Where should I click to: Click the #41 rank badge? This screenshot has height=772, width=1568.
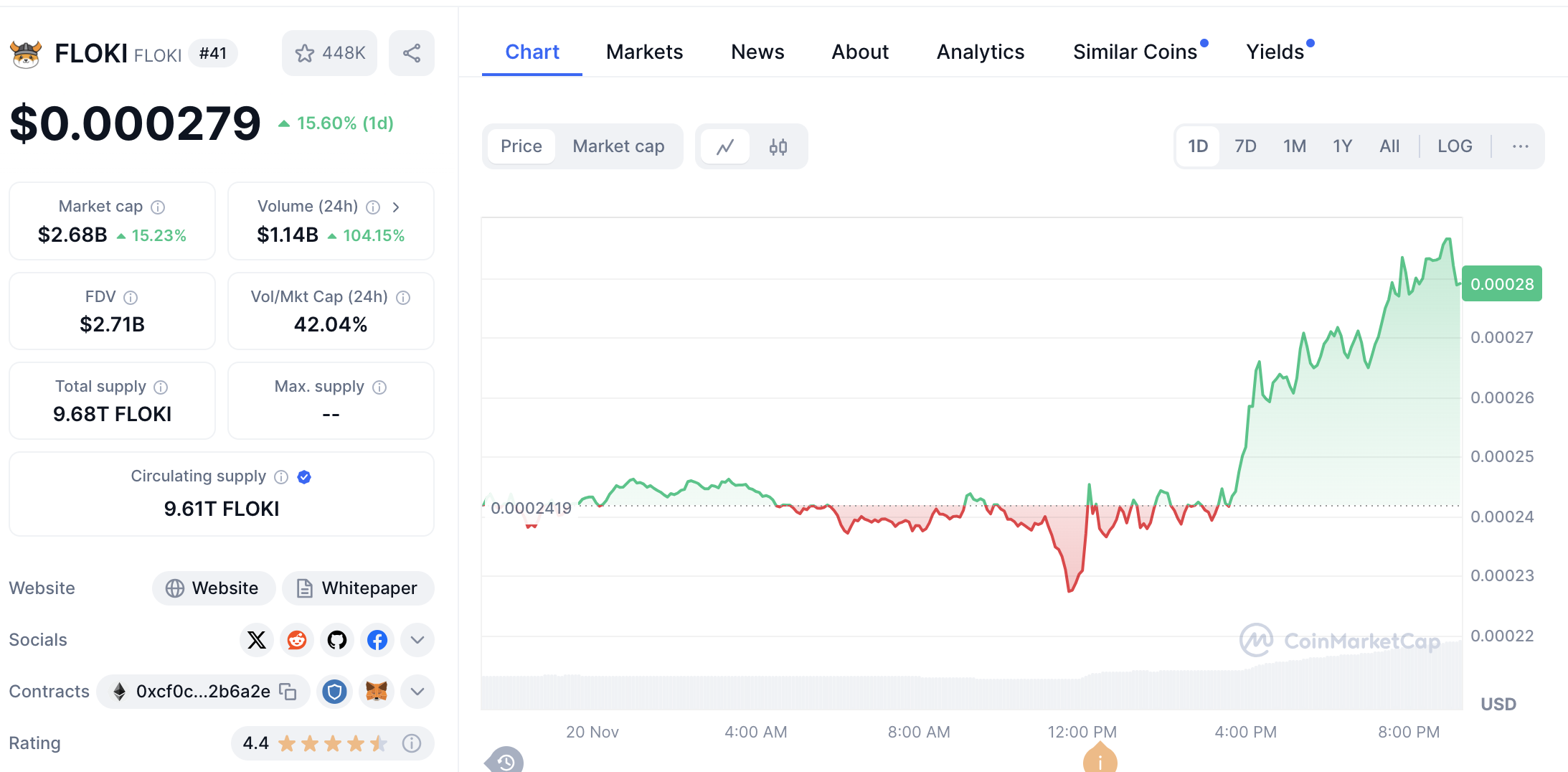[213, 54]
